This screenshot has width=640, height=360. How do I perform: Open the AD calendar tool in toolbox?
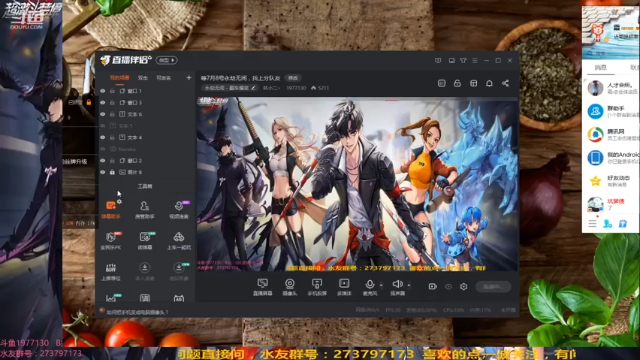(x=178, y=298)
